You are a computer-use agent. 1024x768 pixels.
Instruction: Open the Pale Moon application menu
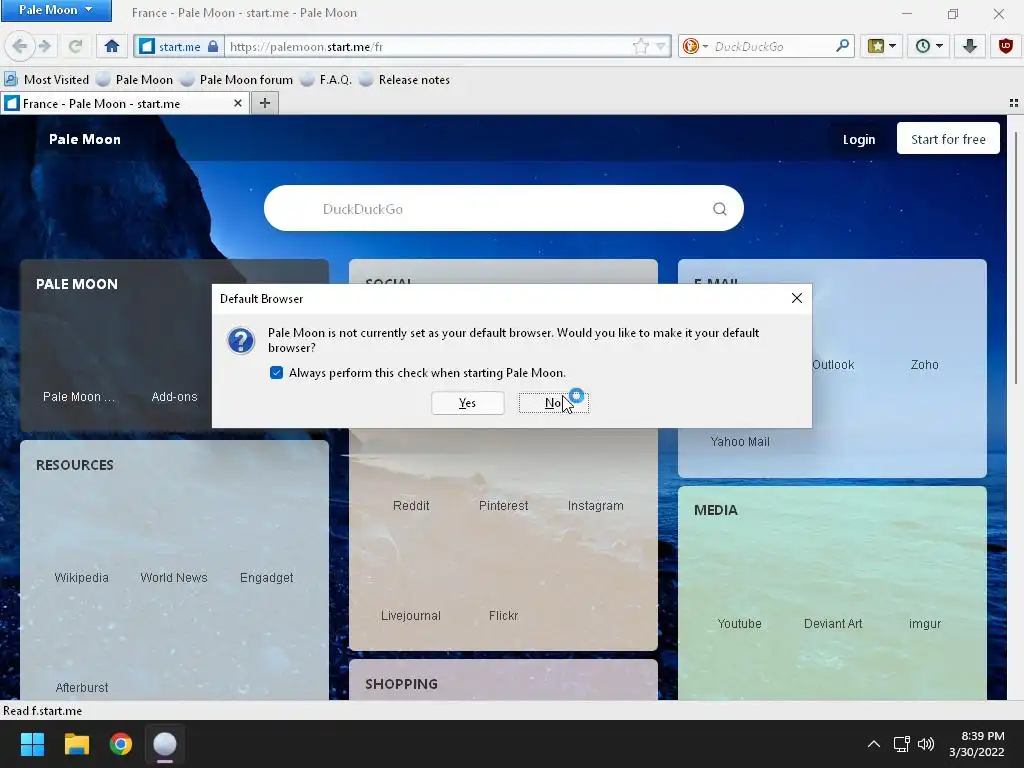click(x=56, y=10)
